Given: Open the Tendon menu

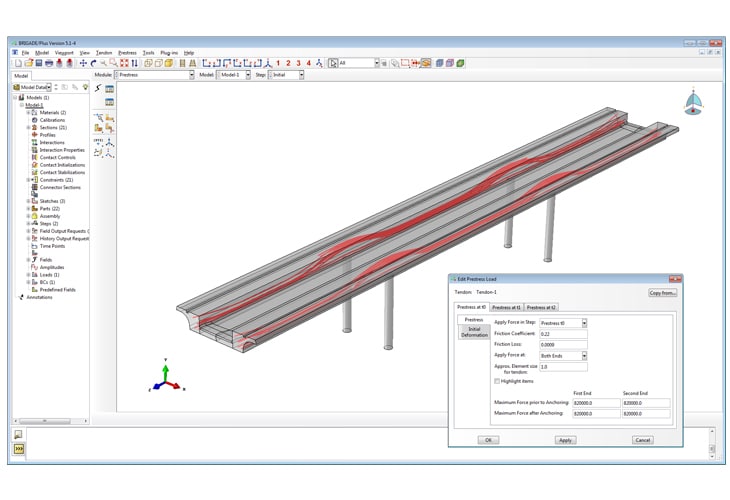Looking at the screenshot, I should (104, 53).
